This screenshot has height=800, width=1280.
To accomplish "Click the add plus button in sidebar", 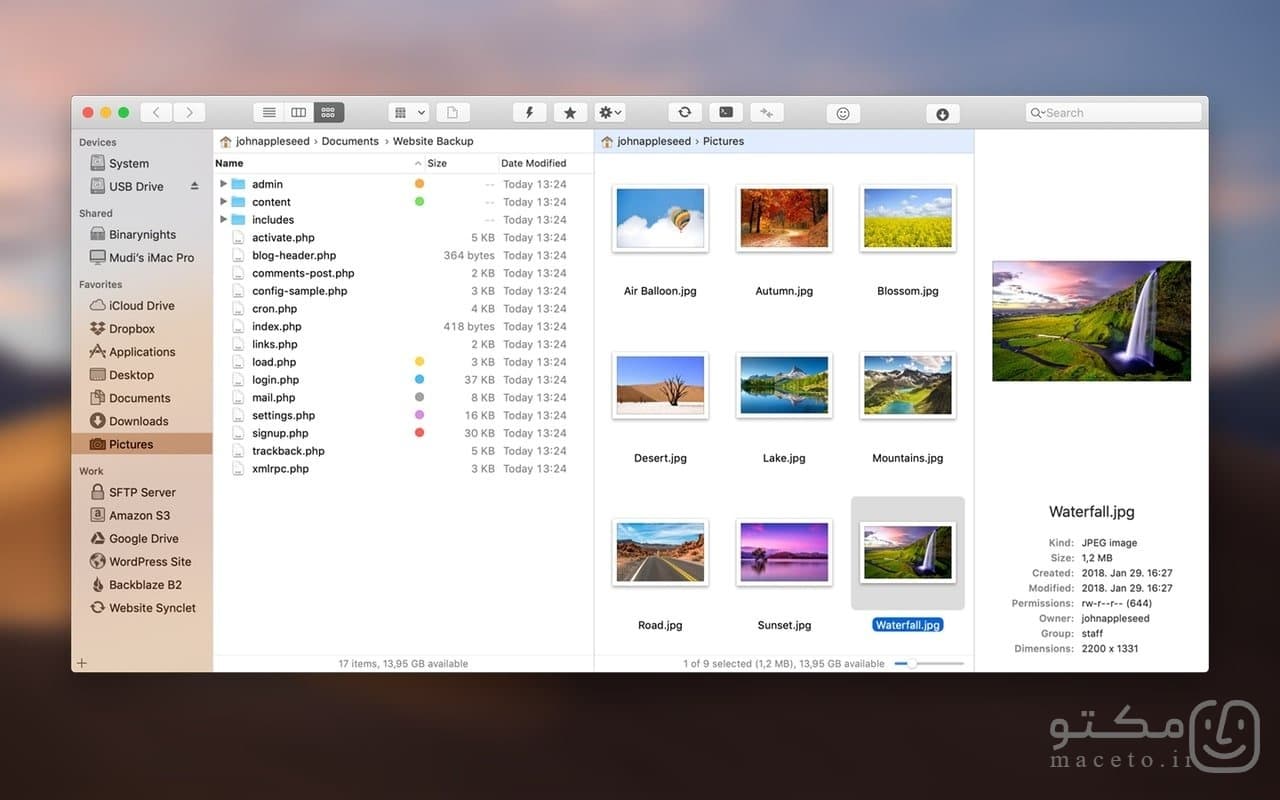I will 82,663.
